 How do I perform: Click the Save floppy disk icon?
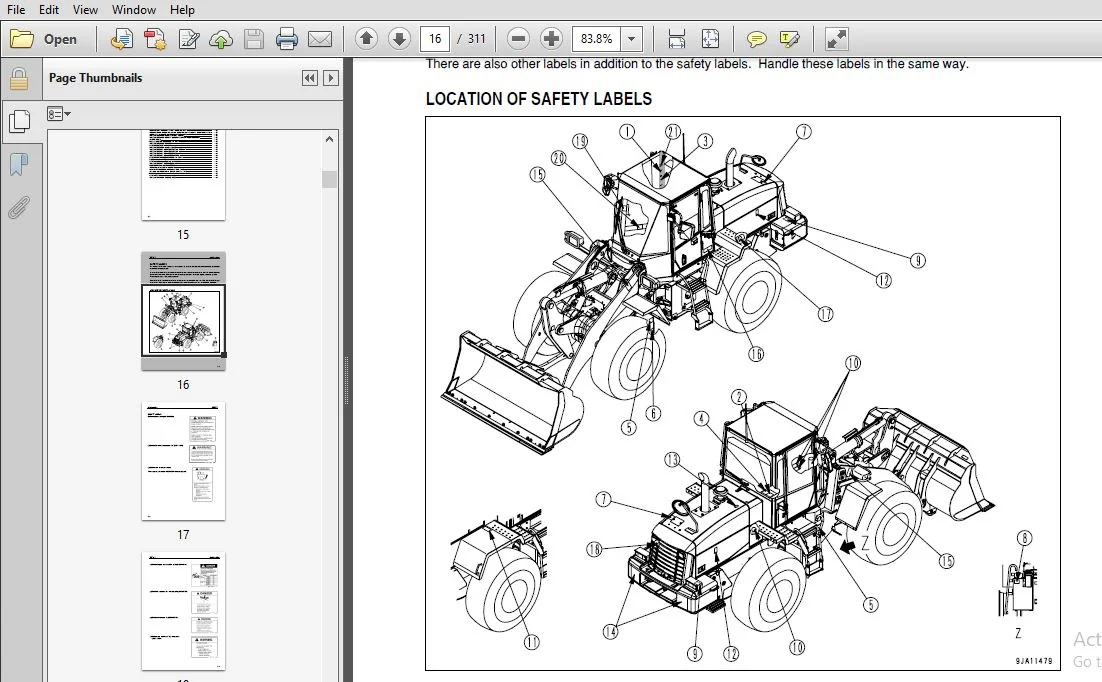[x=254, y=39]
